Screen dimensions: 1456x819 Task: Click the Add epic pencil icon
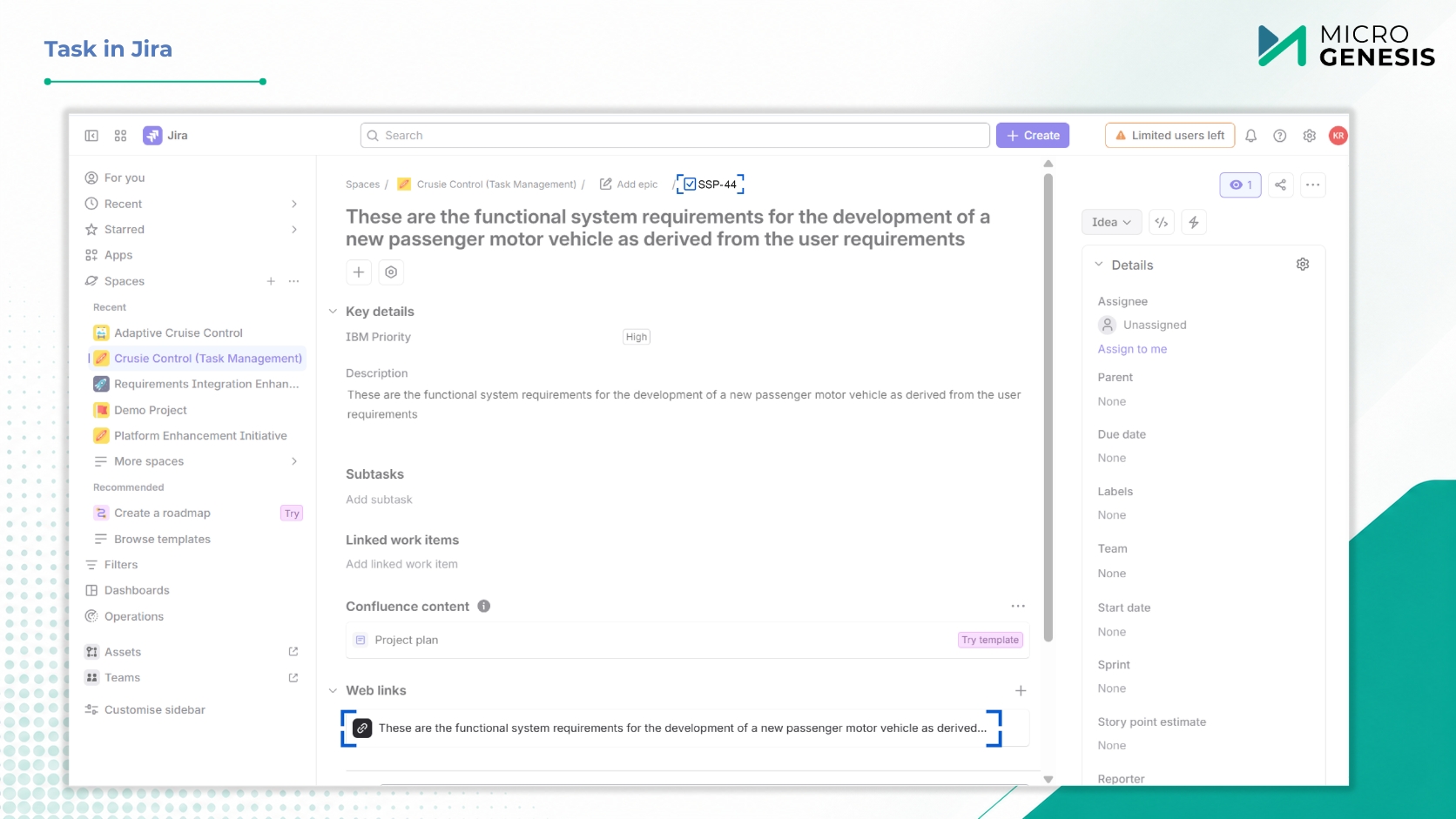[605, 185]
